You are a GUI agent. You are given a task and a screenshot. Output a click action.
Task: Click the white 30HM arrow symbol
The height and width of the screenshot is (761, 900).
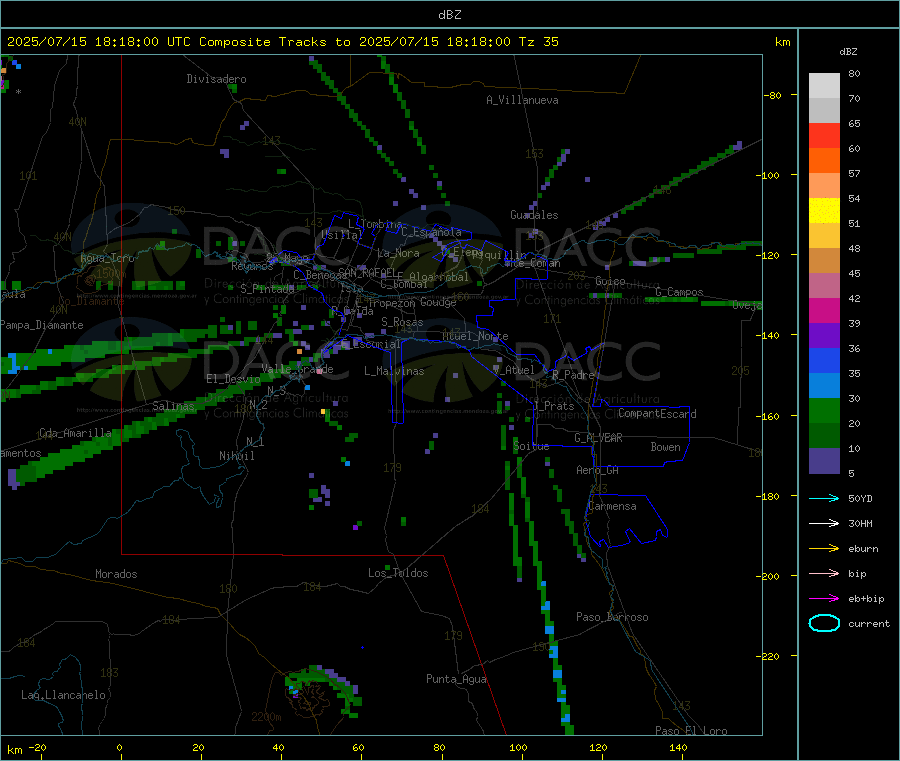(824, 523)
